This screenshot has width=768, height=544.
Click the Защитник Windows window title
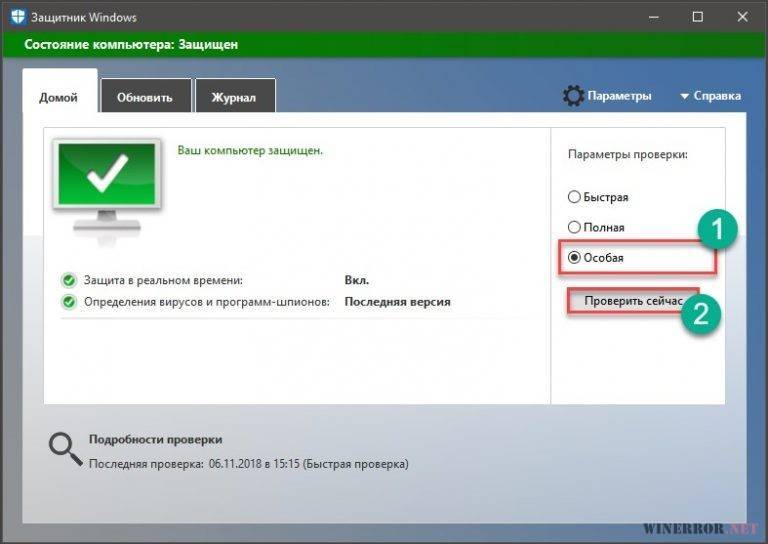point(84,18)
